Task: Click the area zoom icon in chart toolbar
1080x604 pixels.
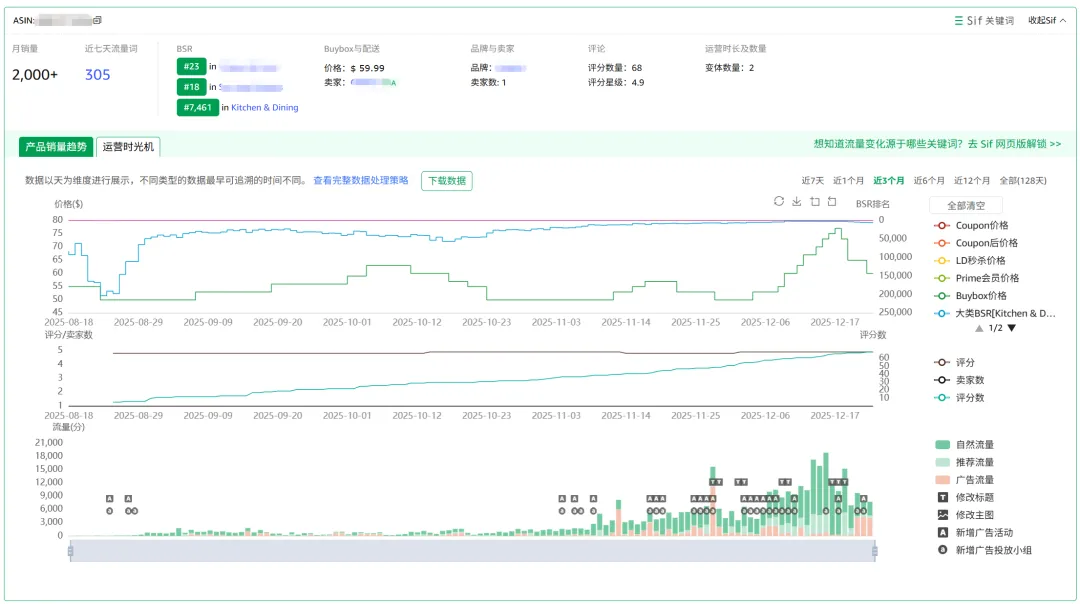Action: 814,201
